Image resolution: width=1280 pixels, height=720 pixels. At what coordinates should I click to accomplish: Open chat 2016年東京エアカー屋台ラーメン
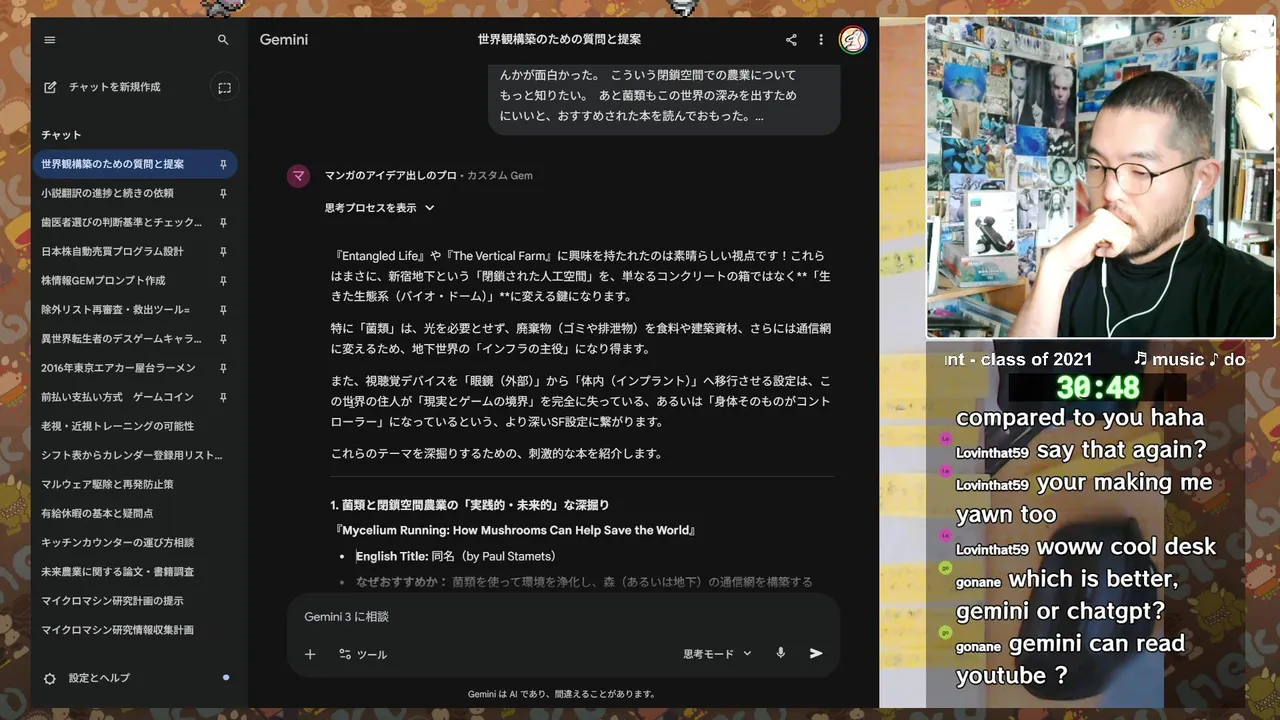[118, 368]
